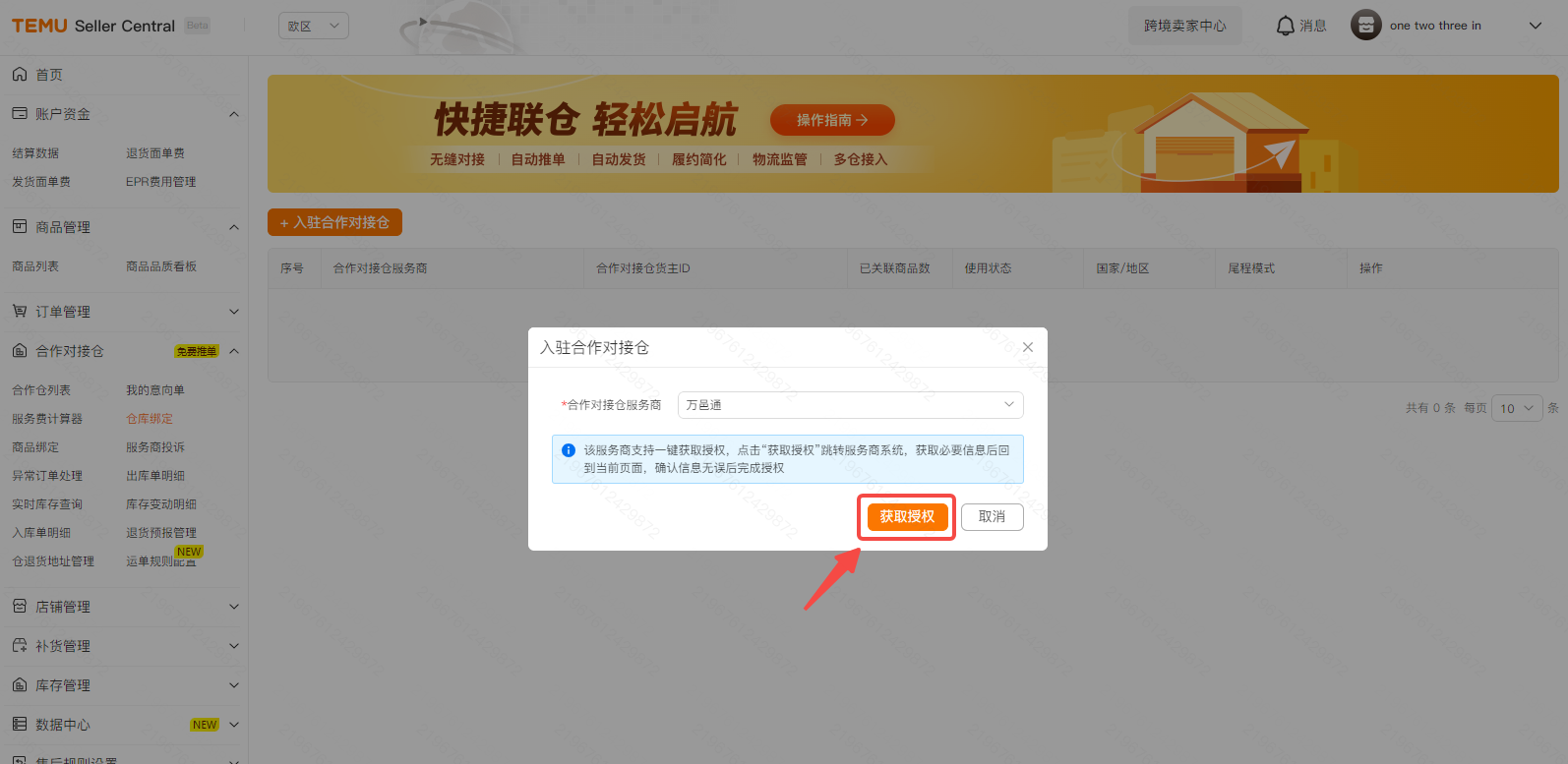Open 退货预报管理 in the sidebar
The image size is (1568, 764).
point(161,533)
